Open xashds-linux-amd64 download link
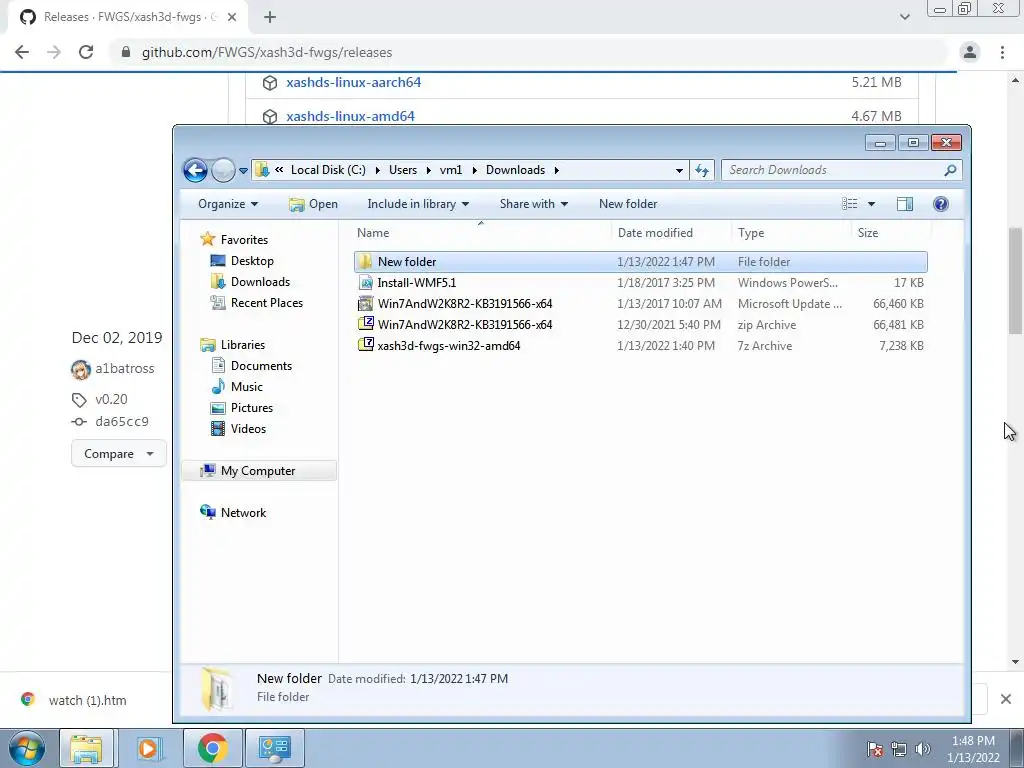 click(x=350, y=116)
